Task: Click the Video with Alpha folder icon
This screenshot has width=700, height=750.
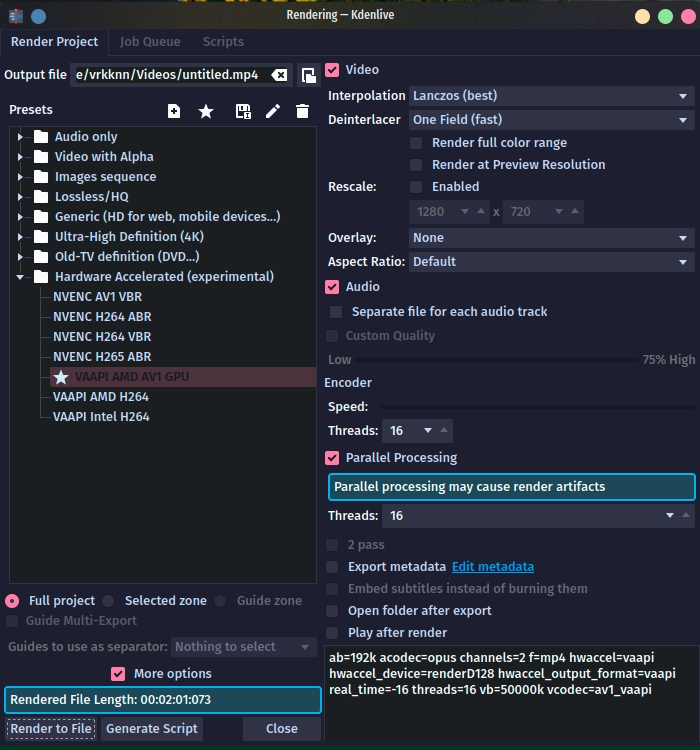Action: pos(41,157)
